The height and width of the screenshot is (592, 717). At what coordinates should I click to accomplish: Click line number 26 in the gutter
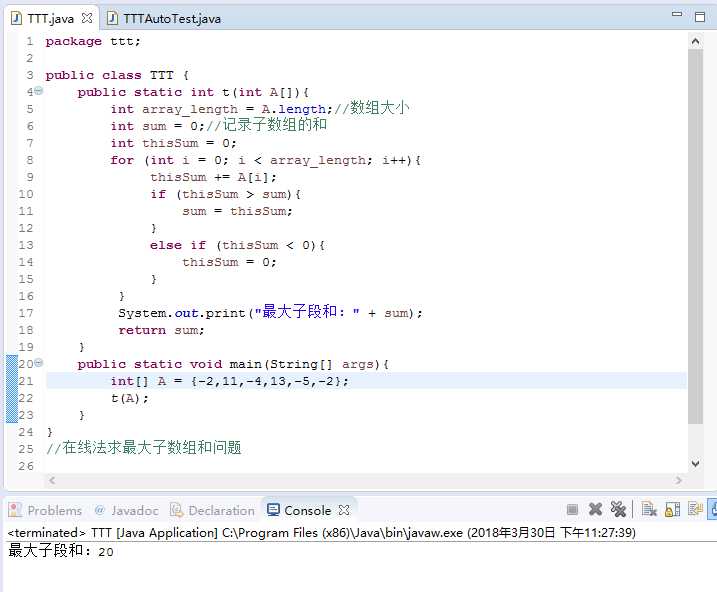point(26,466)
